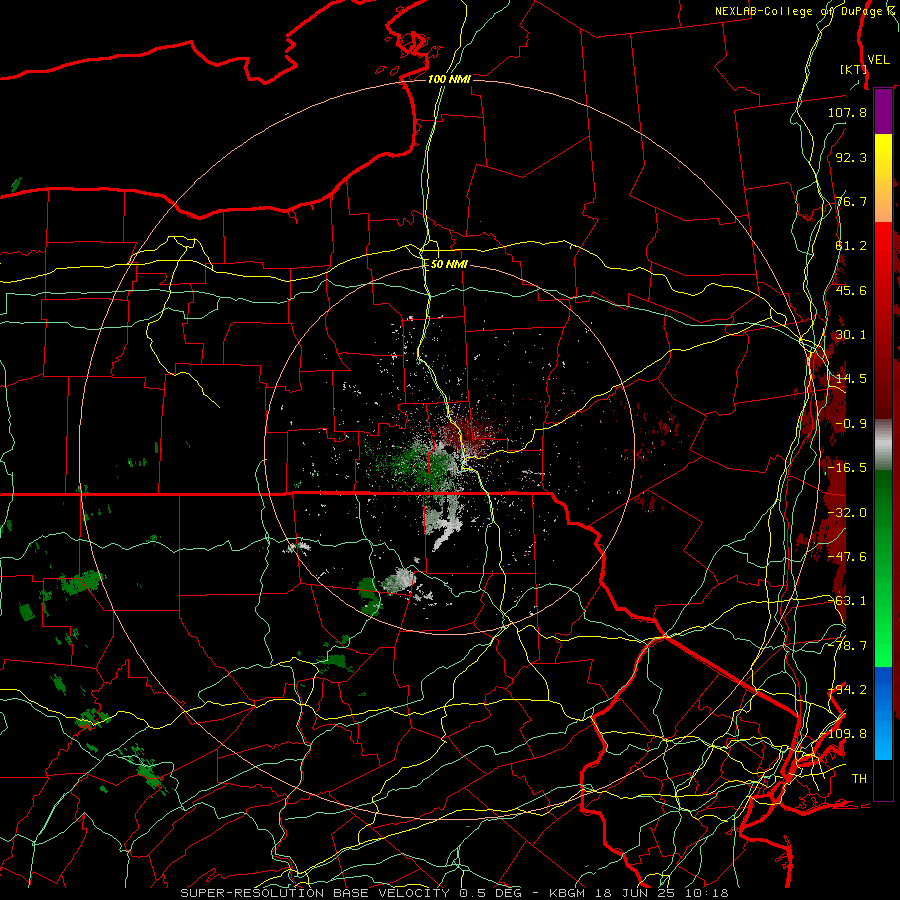Click the -94.2 velocity scale value

point(847,690)
